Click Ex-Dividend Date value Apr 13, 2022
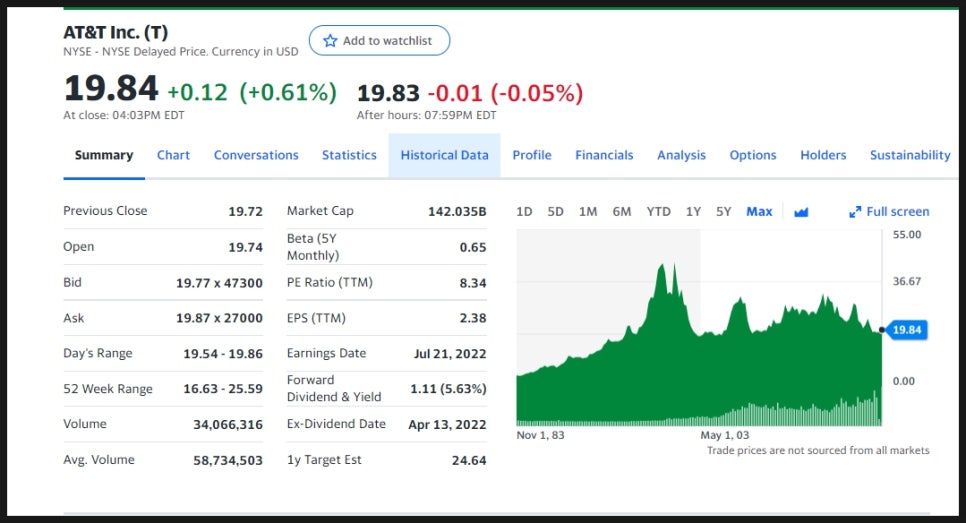 point(447,424)
